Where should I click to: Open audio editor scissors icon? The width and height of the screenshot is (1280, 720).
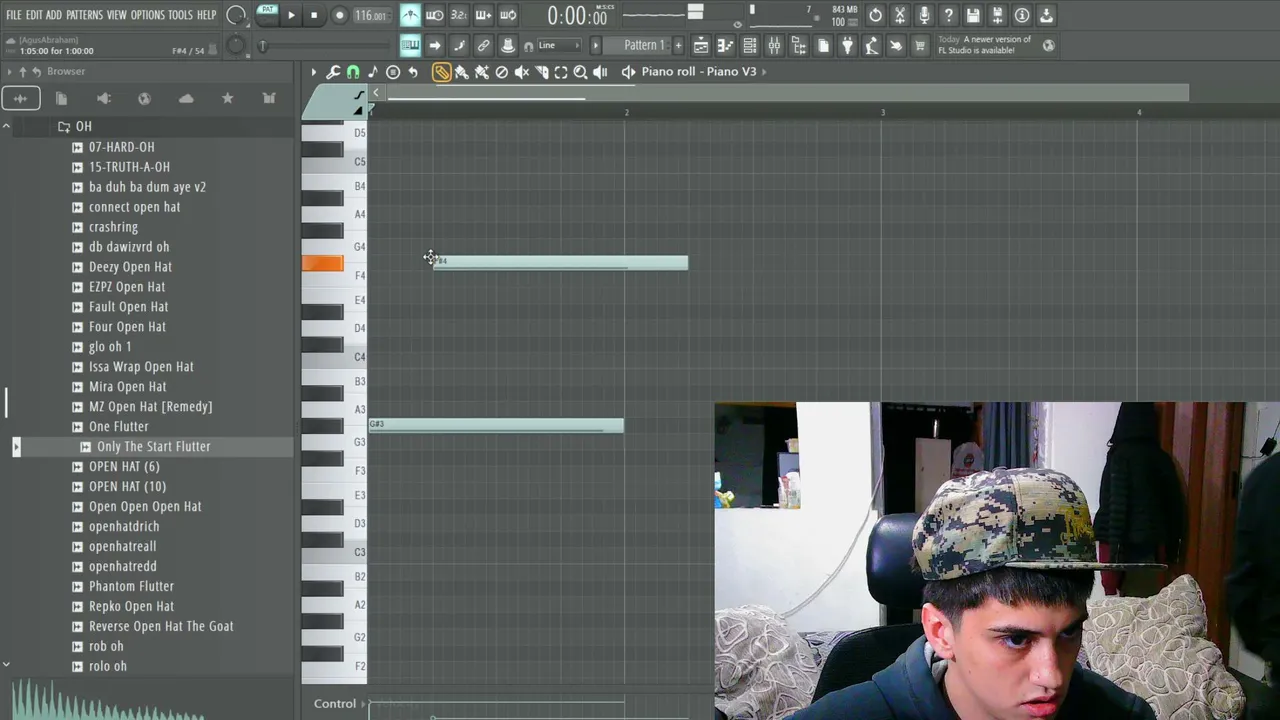point(900,15)
